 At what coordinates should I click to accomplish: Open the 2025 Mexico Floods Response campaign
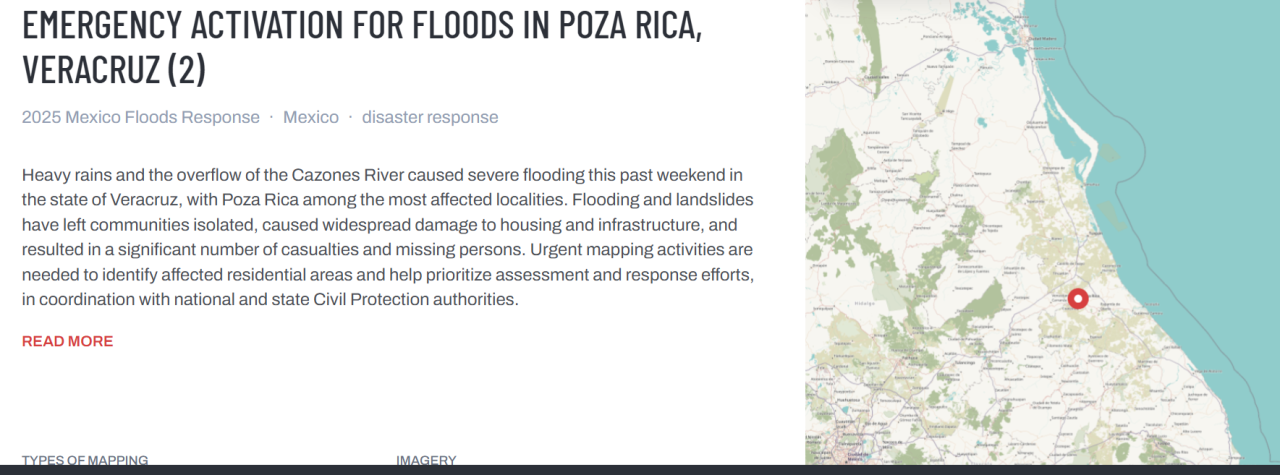(x=140, y=117)
